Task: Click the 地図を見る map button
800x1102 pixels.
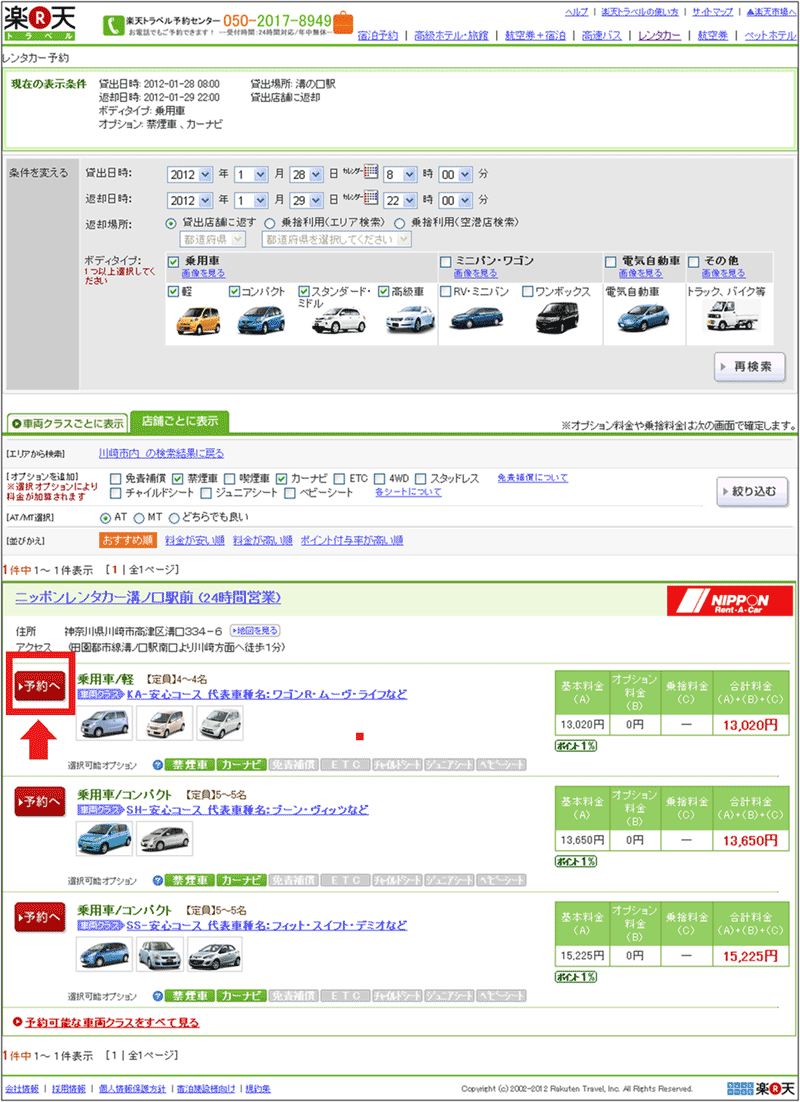Action: tap(255, 631)
